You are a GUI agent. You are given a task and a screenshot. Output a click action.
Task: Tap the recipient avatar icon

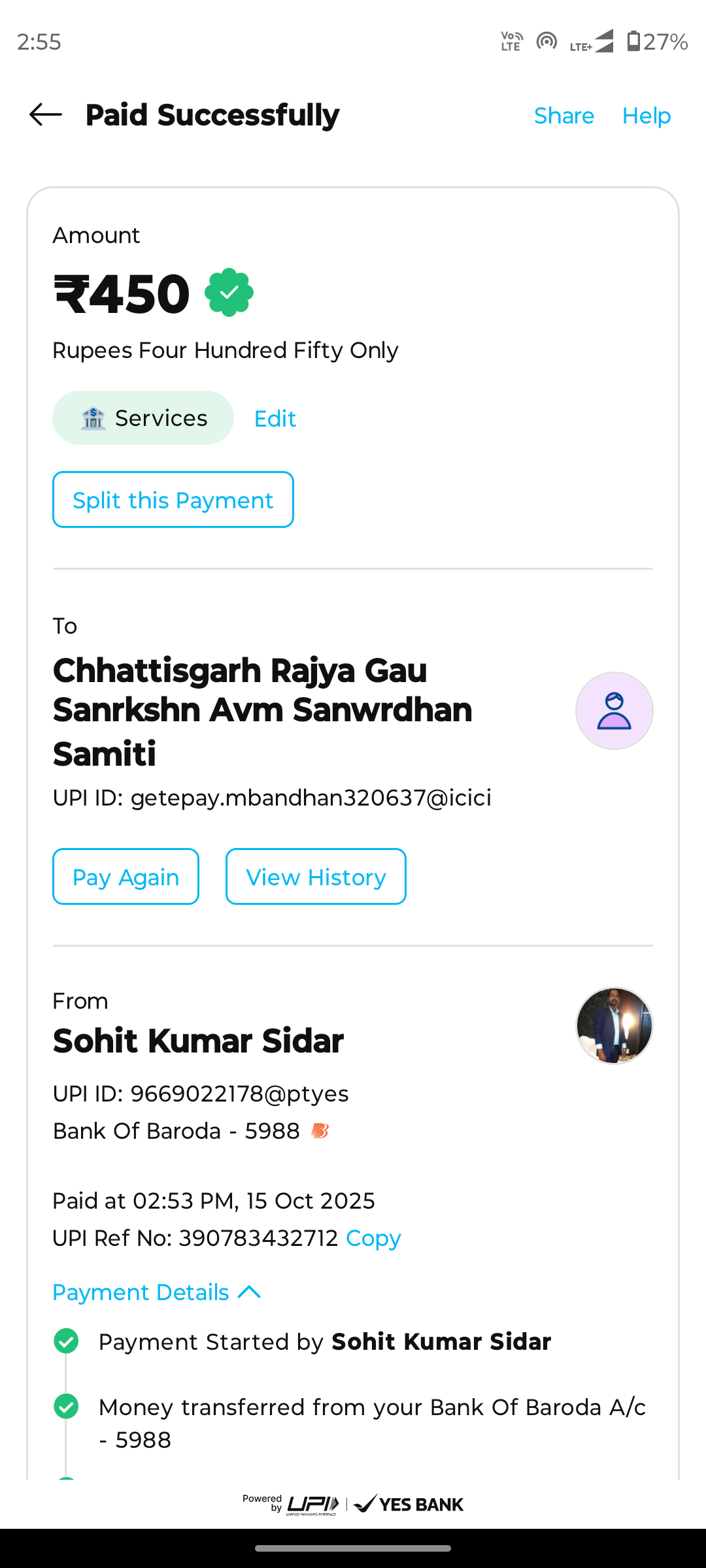click(614, 711)
